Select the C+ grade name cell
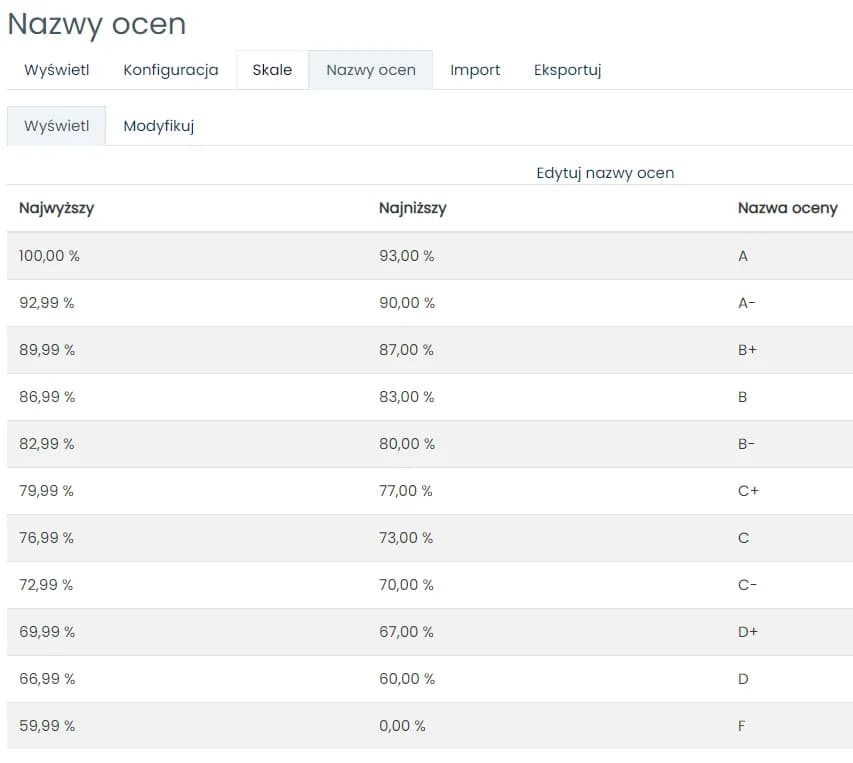The height and width of the screenshot is (763, 853). (748, 491)
